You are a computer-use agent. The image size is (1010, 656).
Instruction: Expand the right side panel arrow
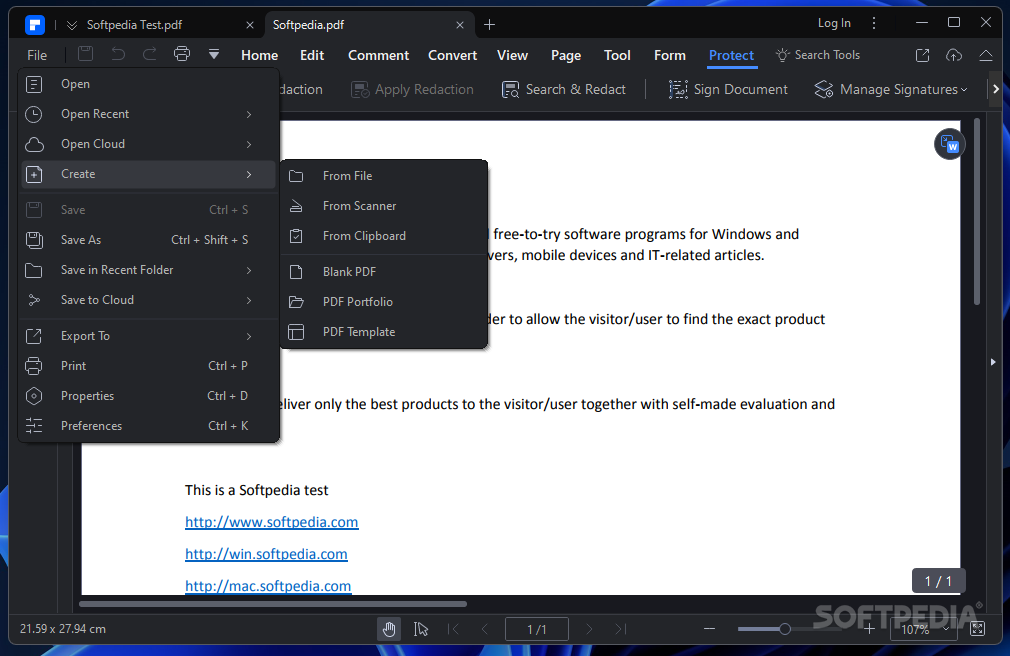(x=993, y=362)
